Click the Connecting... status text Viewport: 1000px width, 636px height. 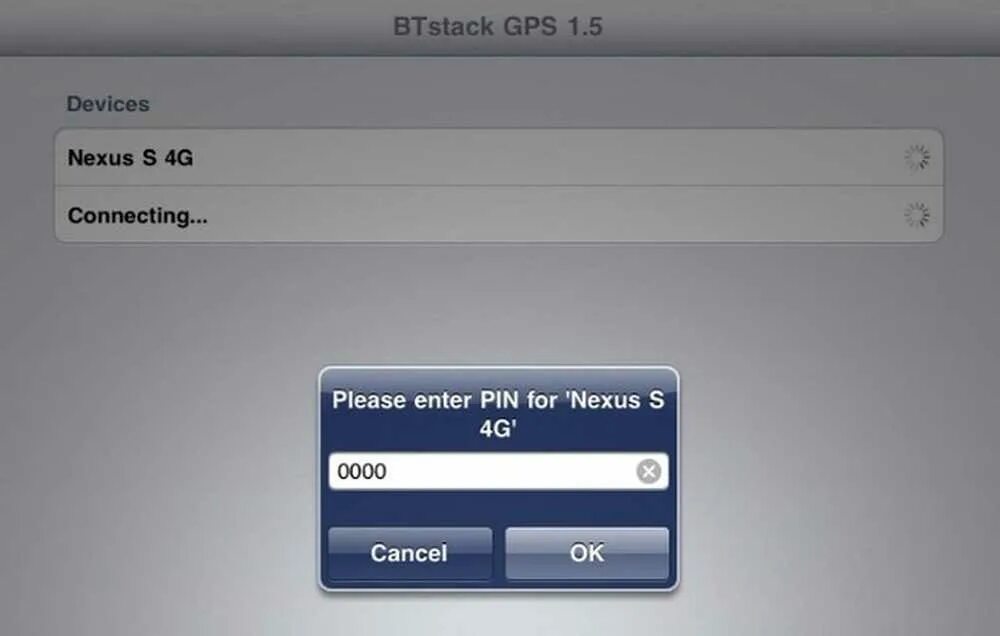[138, 216]
